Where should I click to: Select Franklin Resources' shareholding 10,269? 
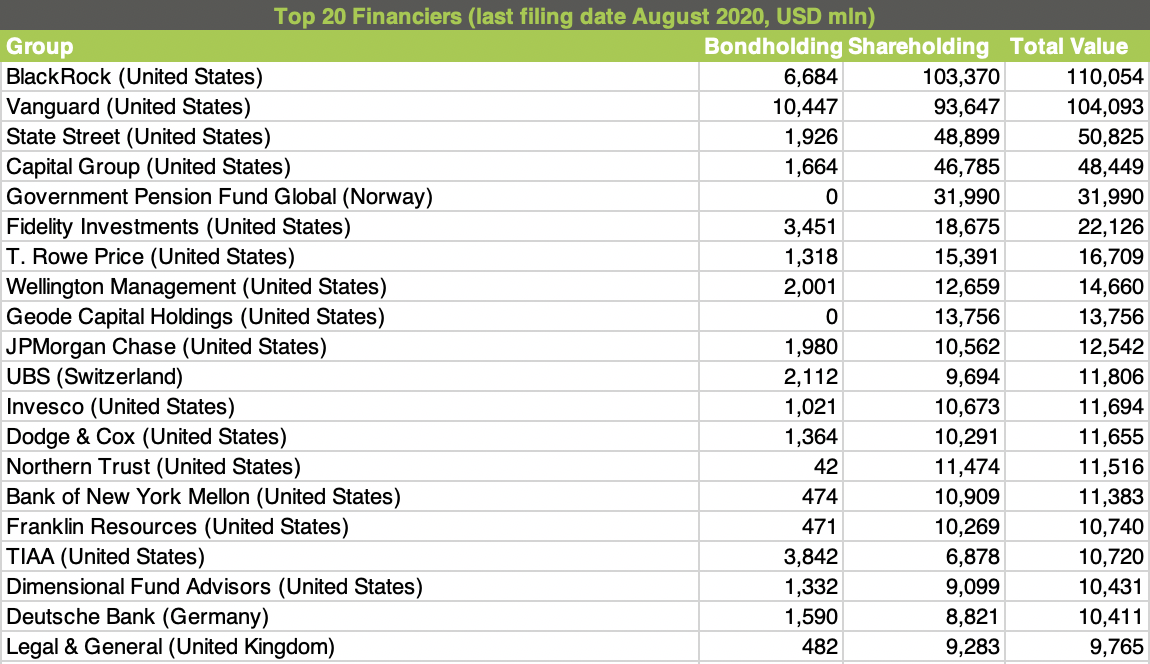point(924,528)
